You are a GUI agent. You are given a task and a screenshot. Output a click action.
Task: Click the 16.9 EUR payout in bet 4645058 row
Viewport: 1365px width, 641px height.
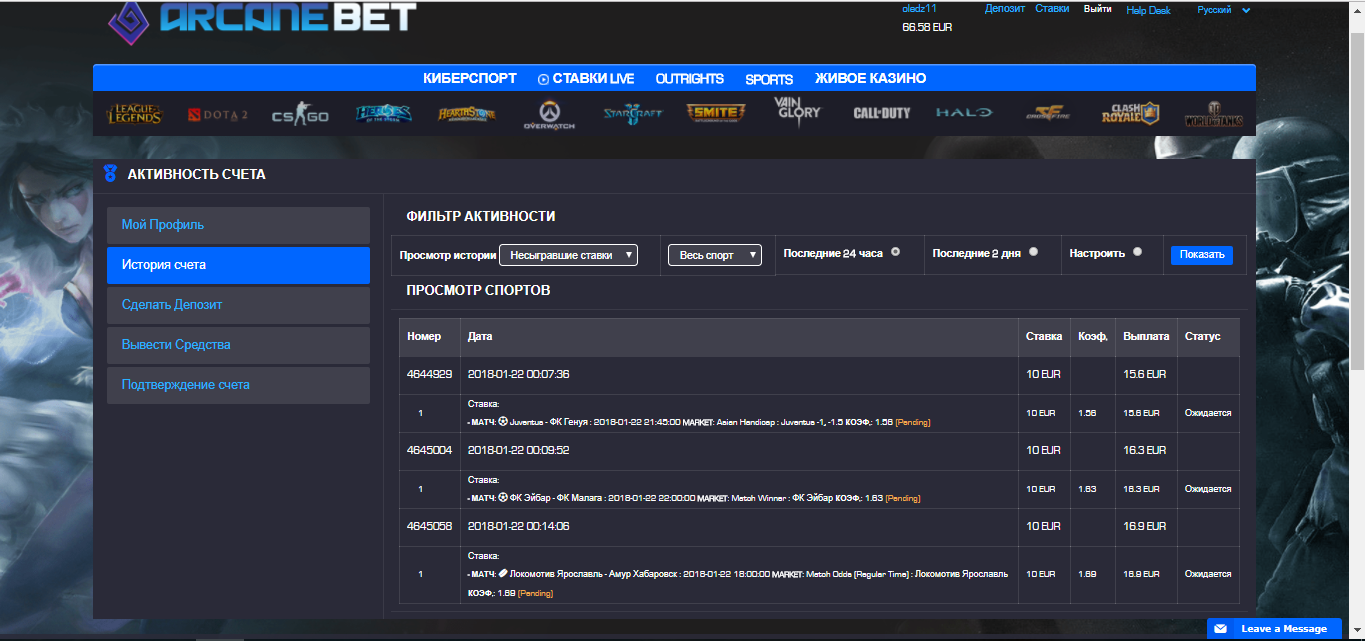click(1145, 526)
